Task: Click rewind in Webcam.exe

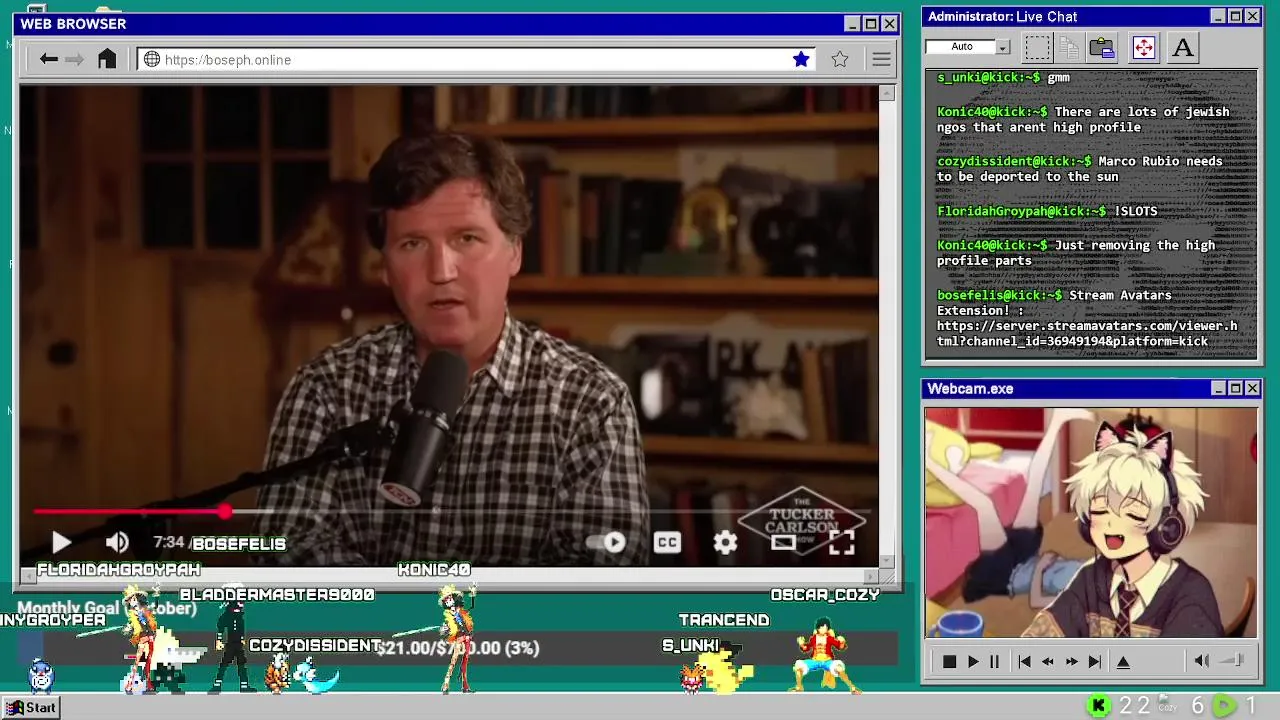Action: (x=1048, y=661)
